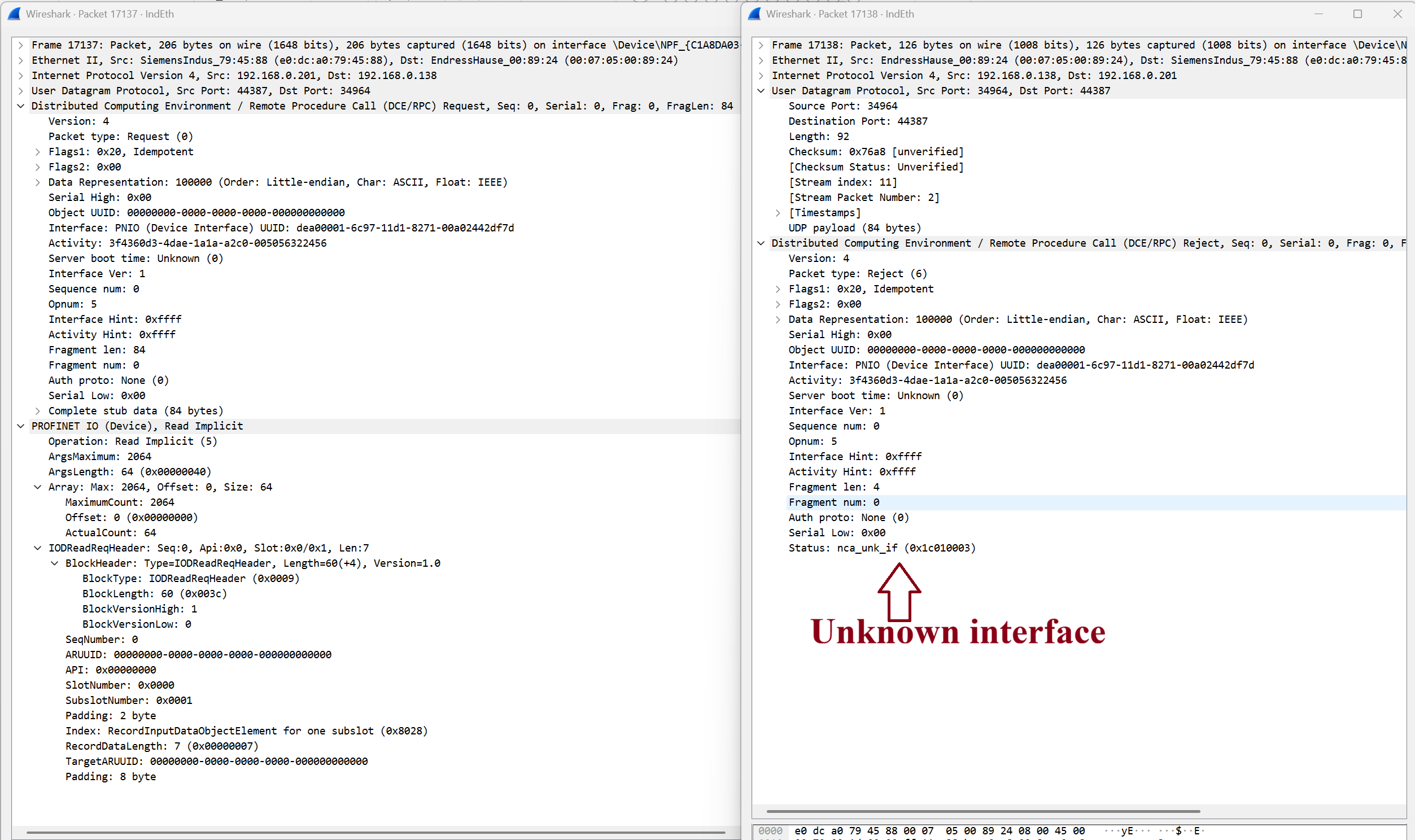Collapse DCE/RPC Request section in Packet 17137
This screenshot has height=840, width=1415.
[20, 107]
